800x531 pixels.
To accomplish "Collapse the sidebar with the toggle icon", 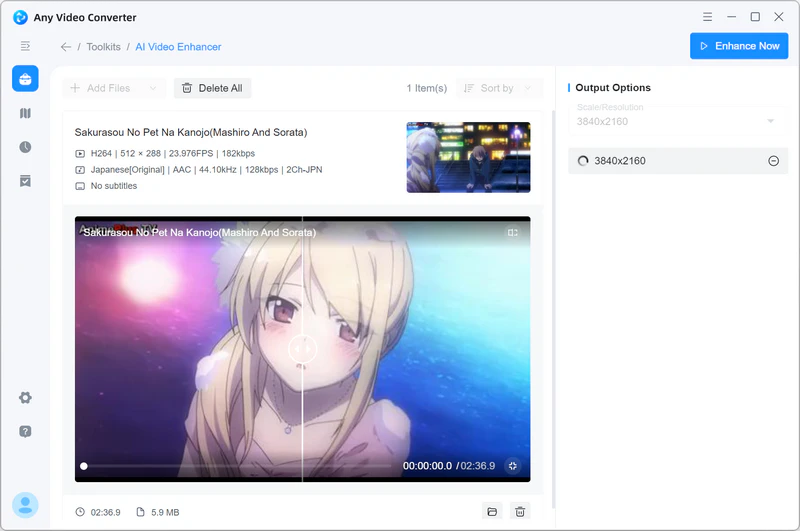I will coord(25,46).
